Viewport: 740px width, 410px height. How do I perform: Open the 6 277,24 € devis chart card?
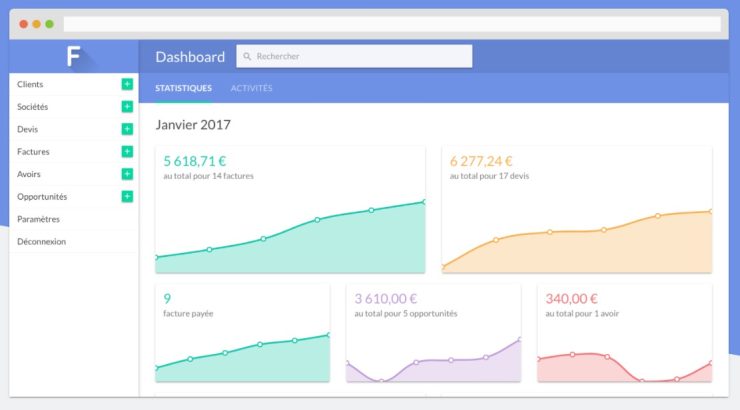(x=577, y=210)
